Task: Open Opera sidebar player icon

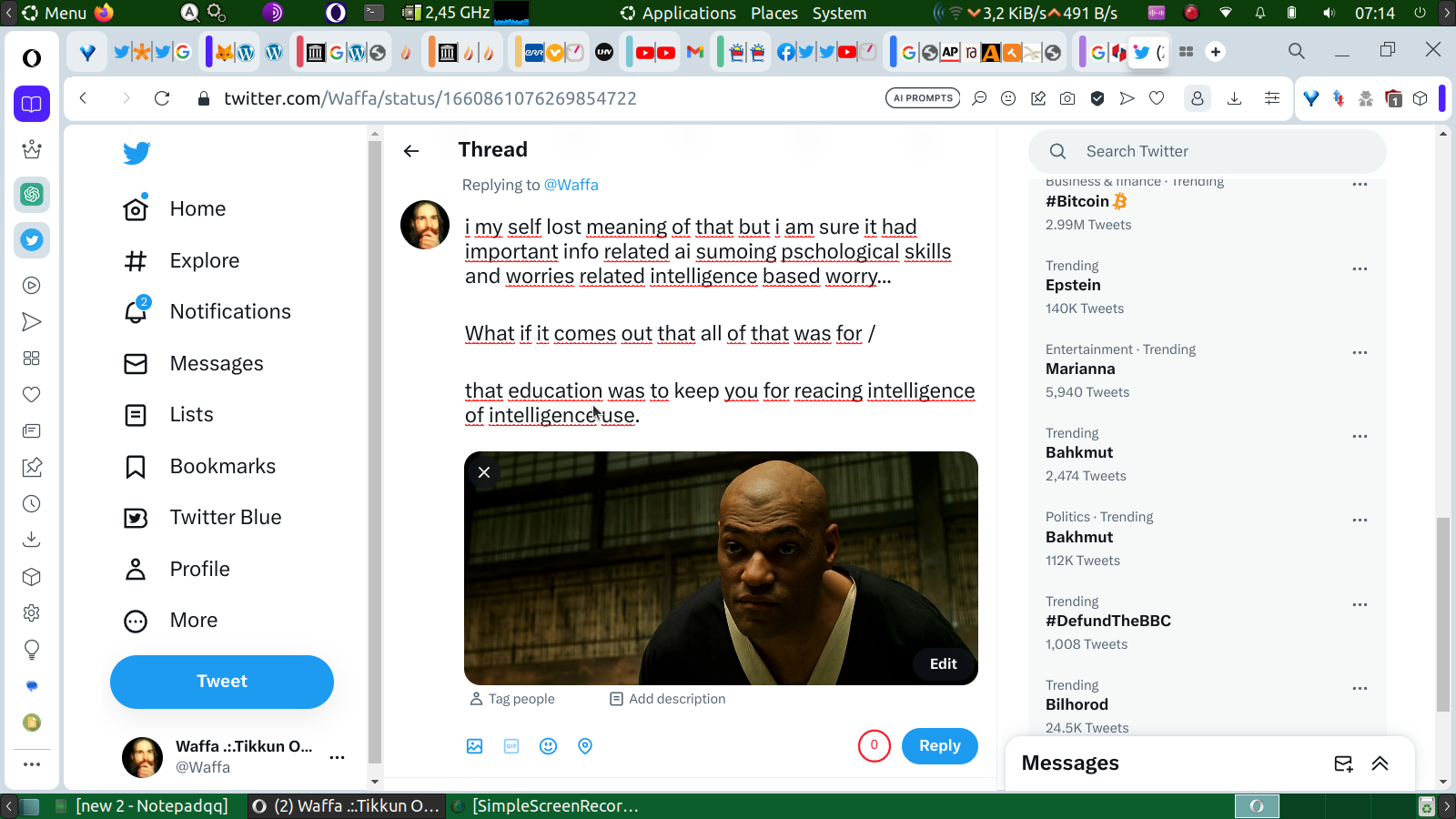Action: (x=32, y=286)
